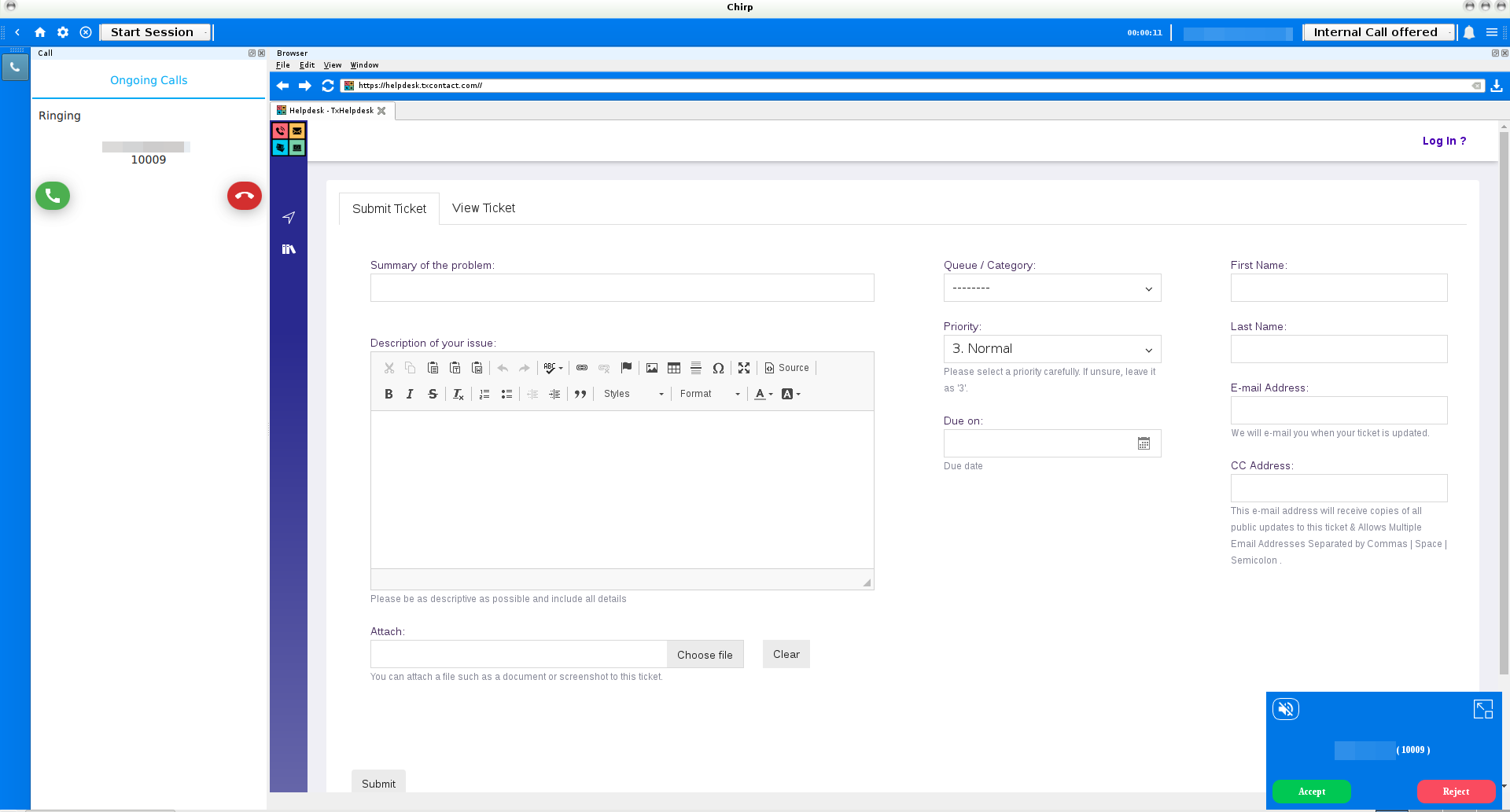Viewport: 1510px width, 812px height.
Task: Click the Choose file button
Action: click(x=705, y=655)
